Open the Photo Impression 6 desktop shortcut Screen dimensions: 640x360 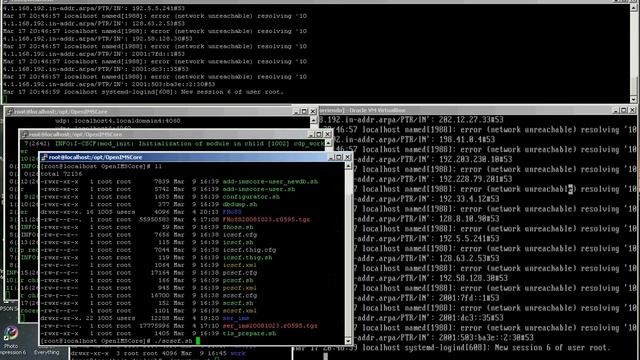pyautogui.click(x=11, y=340)
